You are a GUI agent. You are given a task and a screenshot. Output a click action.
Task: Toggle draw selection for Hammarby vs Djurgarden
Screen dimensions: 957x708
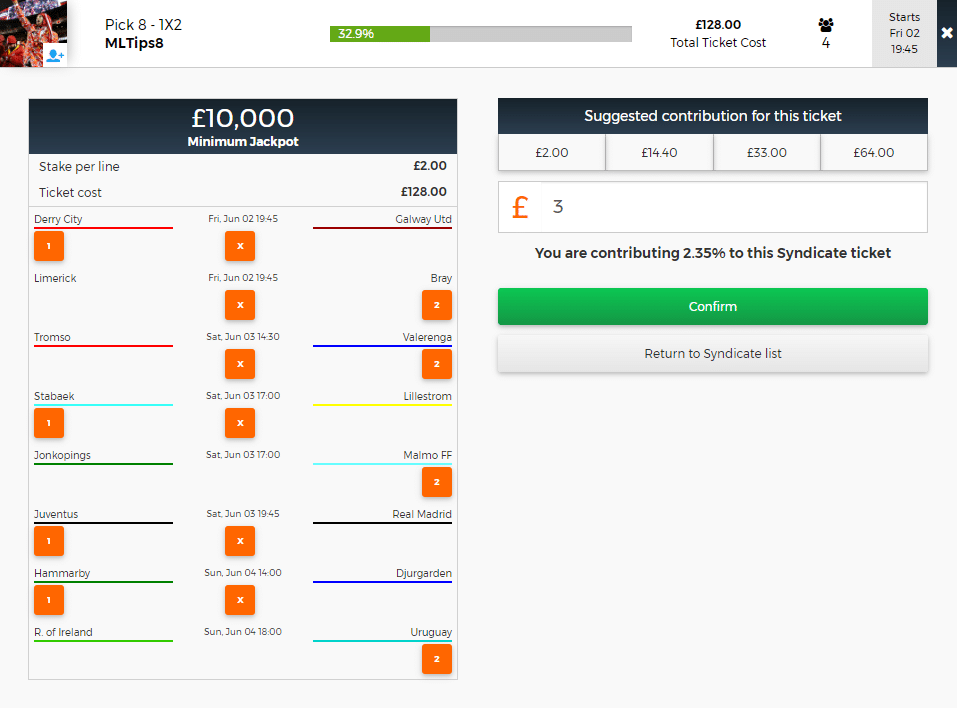point(240,600)
